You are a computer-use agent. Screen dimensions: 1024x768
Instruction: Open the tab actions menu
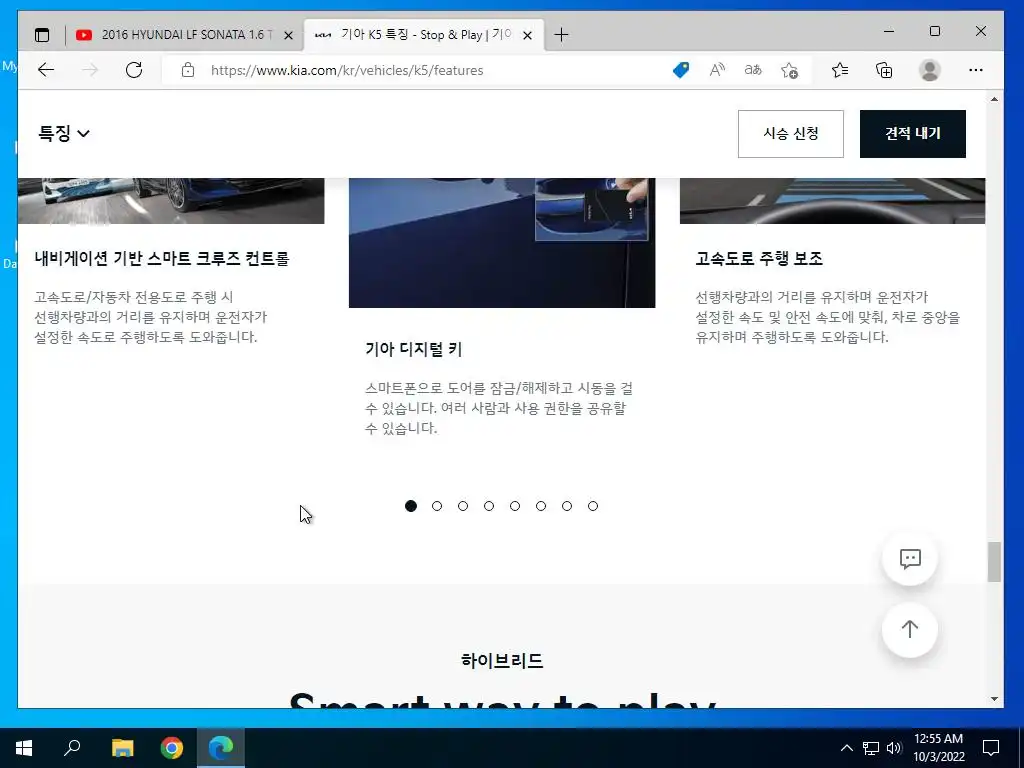point(42,35)
